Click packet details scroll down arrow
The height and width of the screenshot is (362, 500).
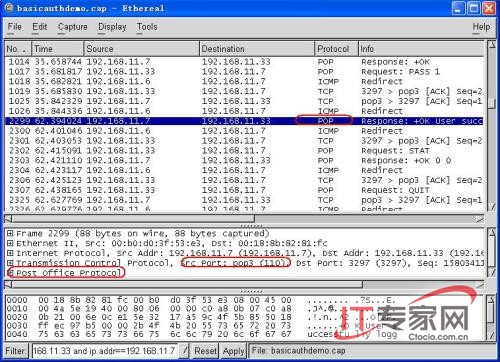coord(492,273)
